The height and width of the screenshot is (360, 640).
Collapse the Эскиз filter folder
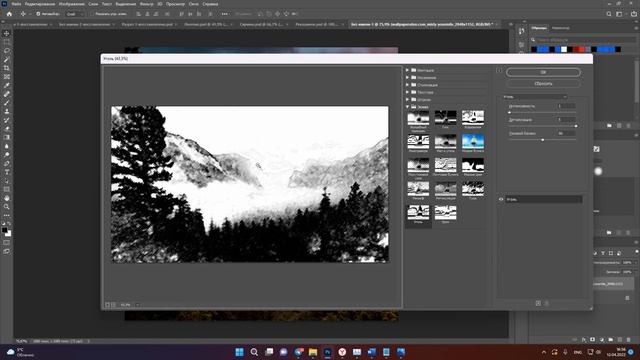[x=407, y=107]
